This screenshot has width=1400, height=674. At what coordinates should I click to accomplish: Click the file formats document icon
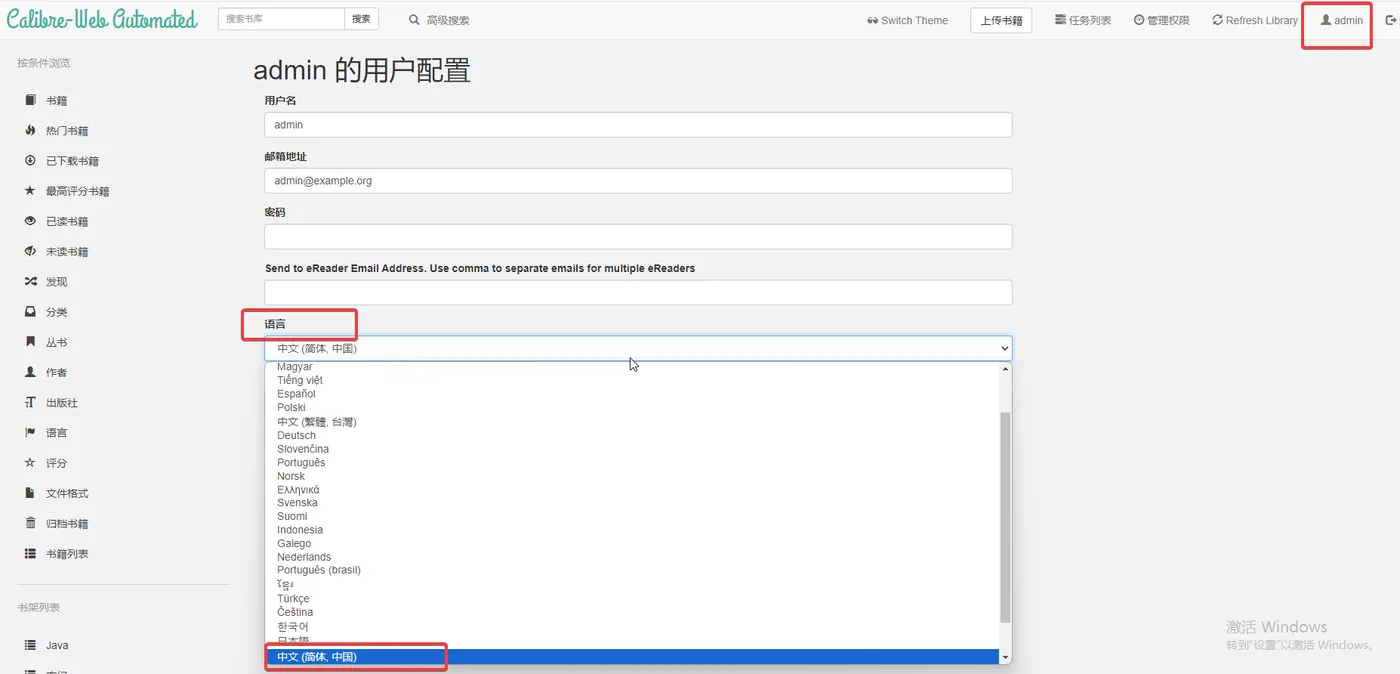pyautogui.click(x=30, y=493)
